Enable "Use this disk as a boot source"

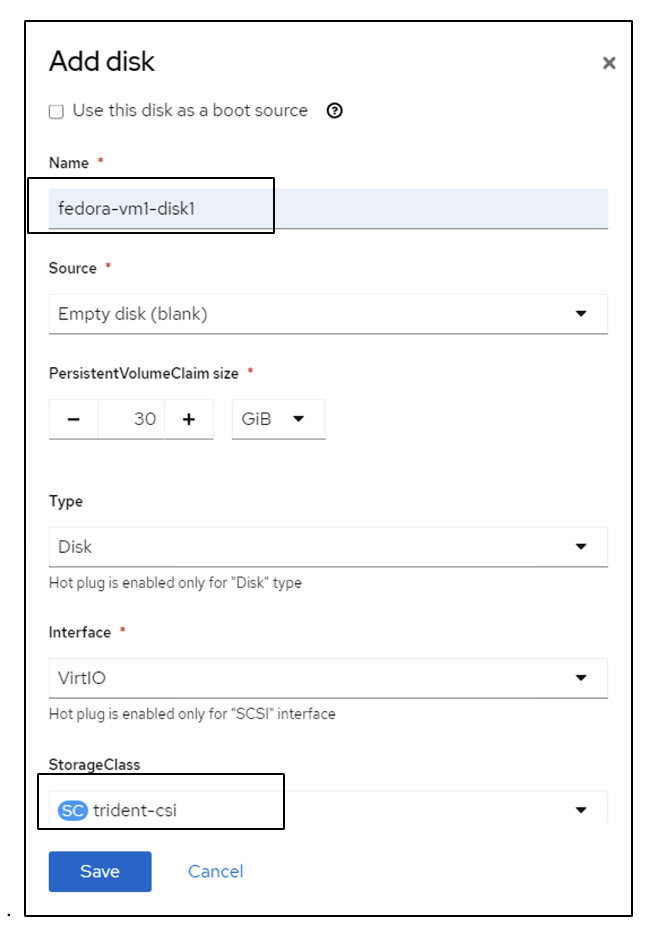coord(57,111)
